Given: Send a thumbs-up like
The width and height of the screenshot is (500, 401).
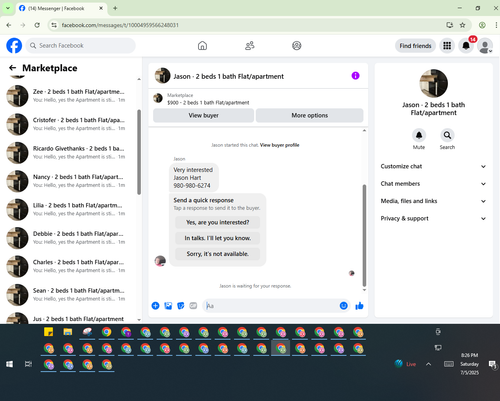Looking at the screenshot, I should click(359, 306).
